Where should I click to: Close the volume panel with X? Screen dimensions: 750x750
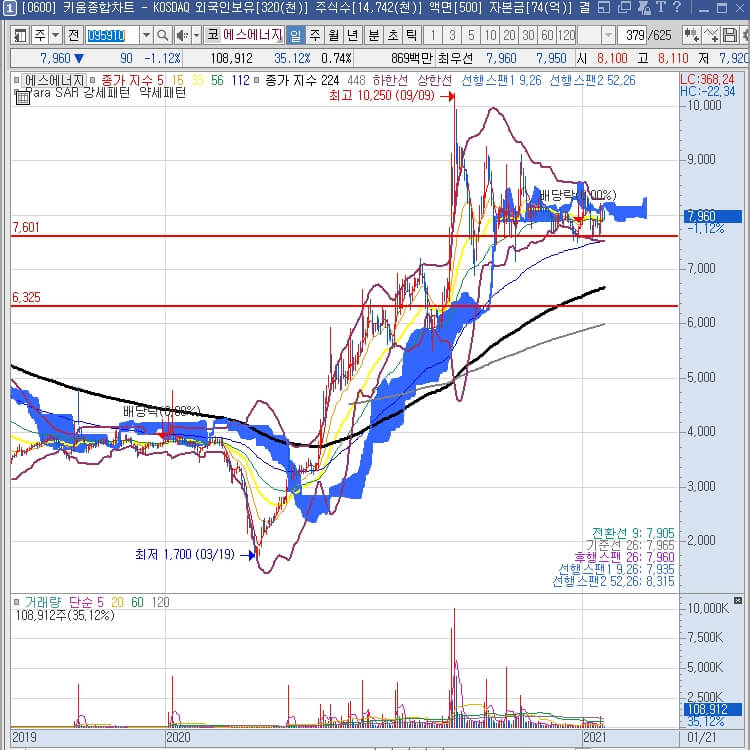pos(738,600)
